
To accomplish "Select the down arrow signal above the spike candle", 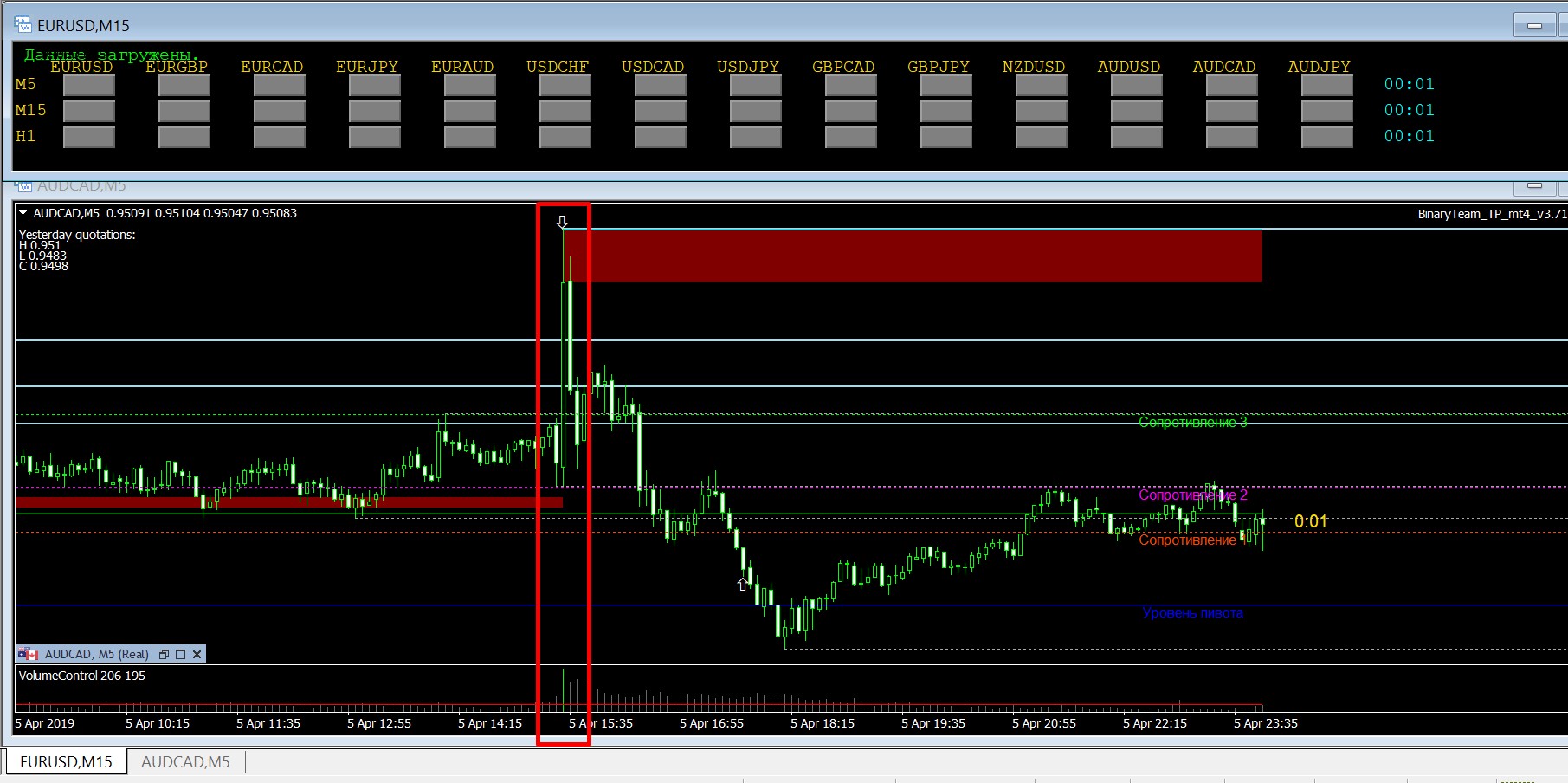I will tap(562, 222).
